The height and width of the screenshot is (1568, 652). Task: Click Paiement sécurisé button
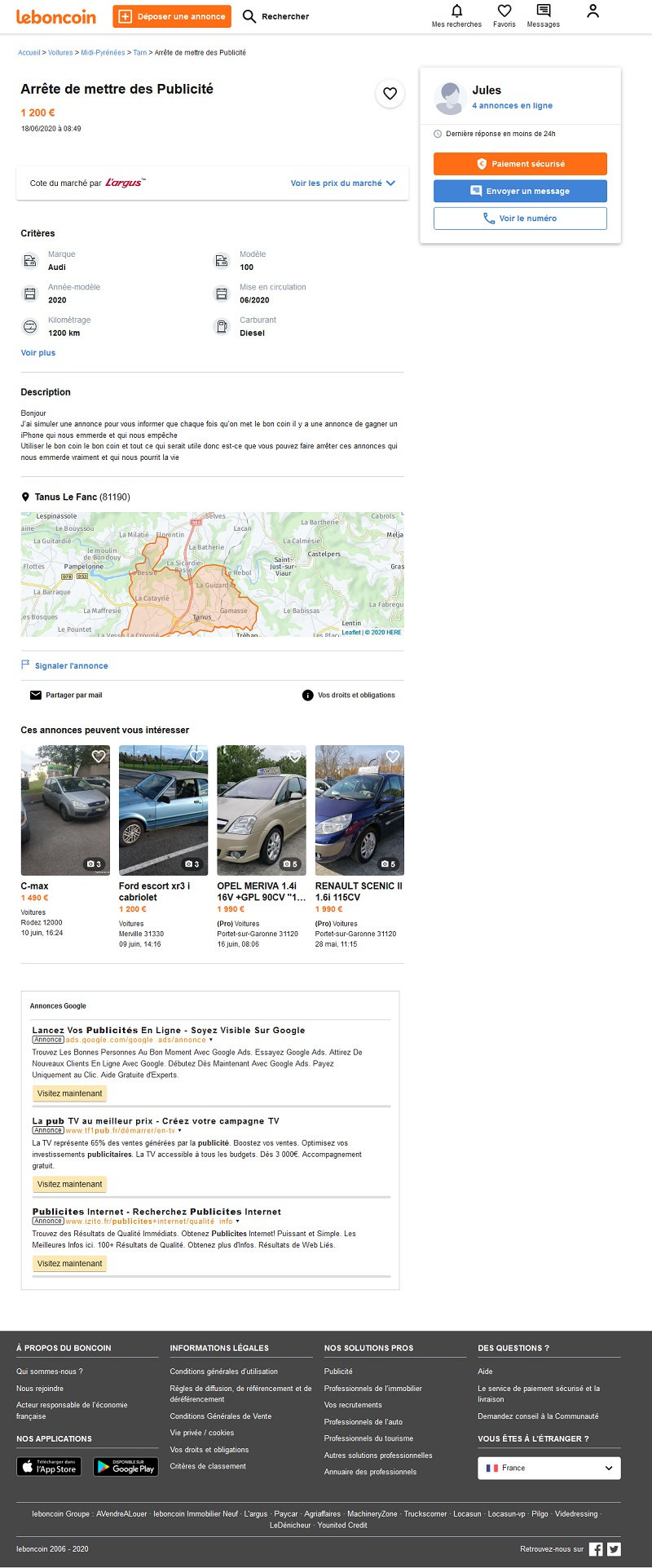point(520,164)
